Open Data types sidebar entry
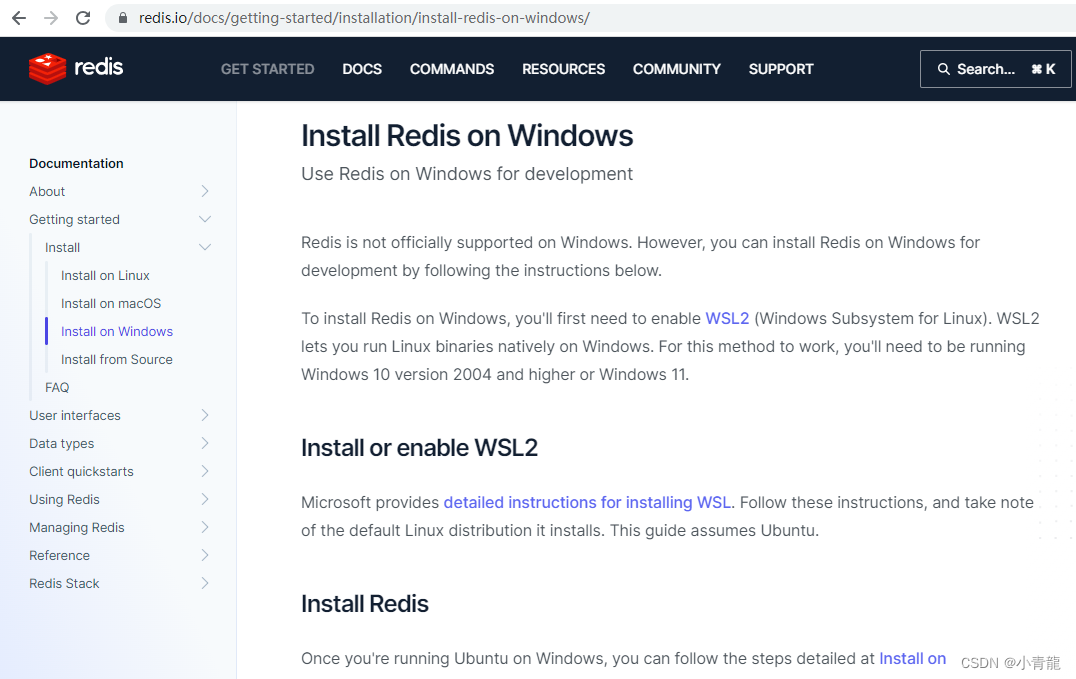 pyautogui.click(x=61, y=444)
